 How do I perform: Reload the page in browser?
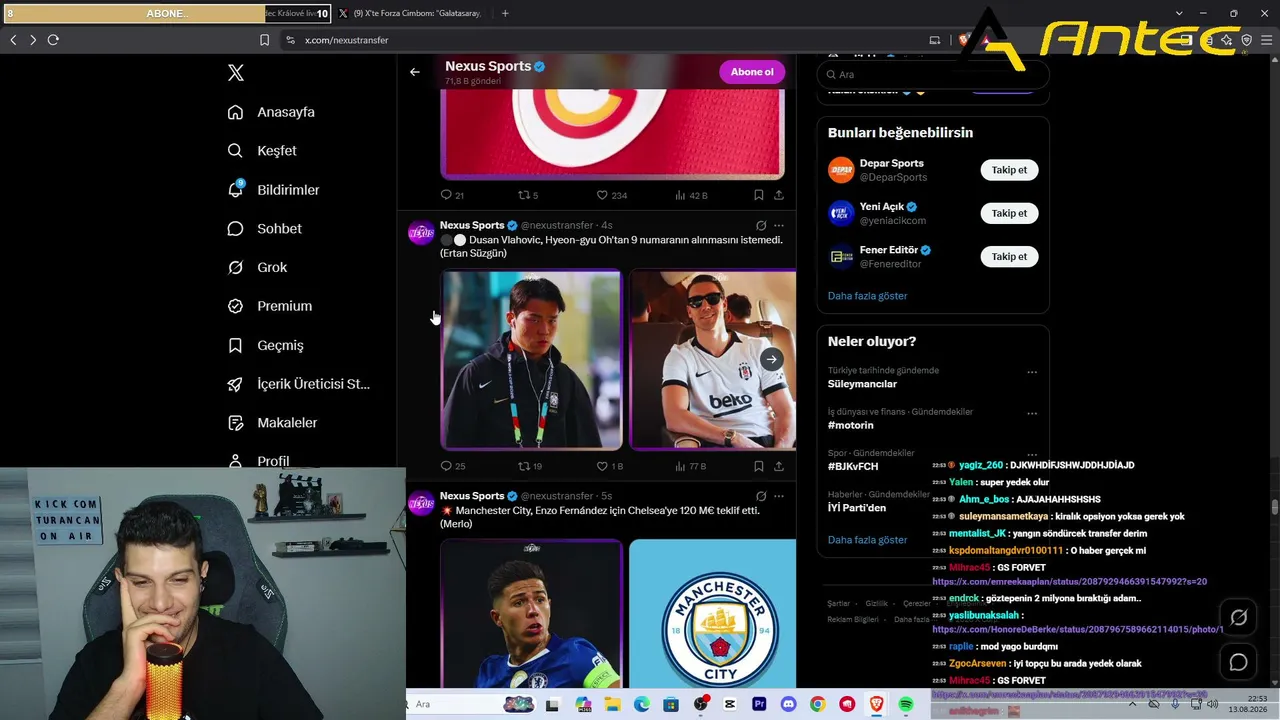click(53, 40)
